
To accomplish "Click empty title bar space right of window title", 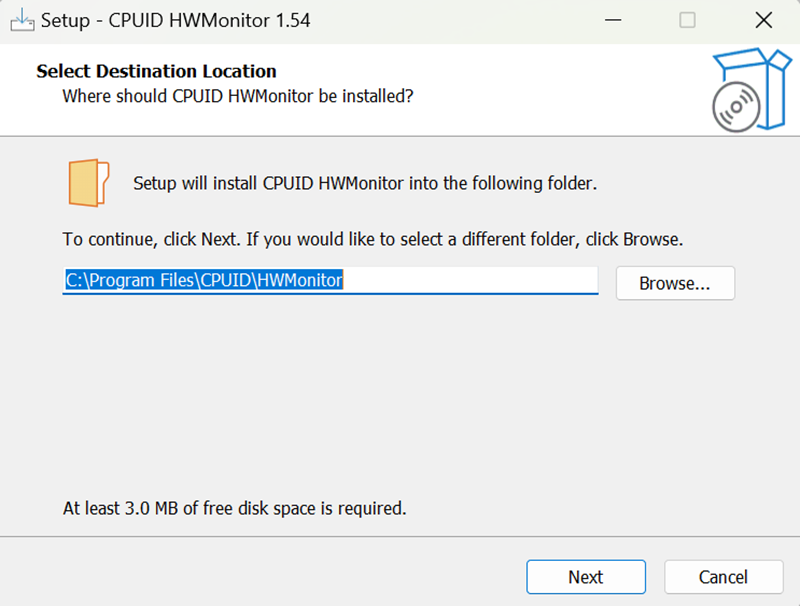I will (450, 20).
